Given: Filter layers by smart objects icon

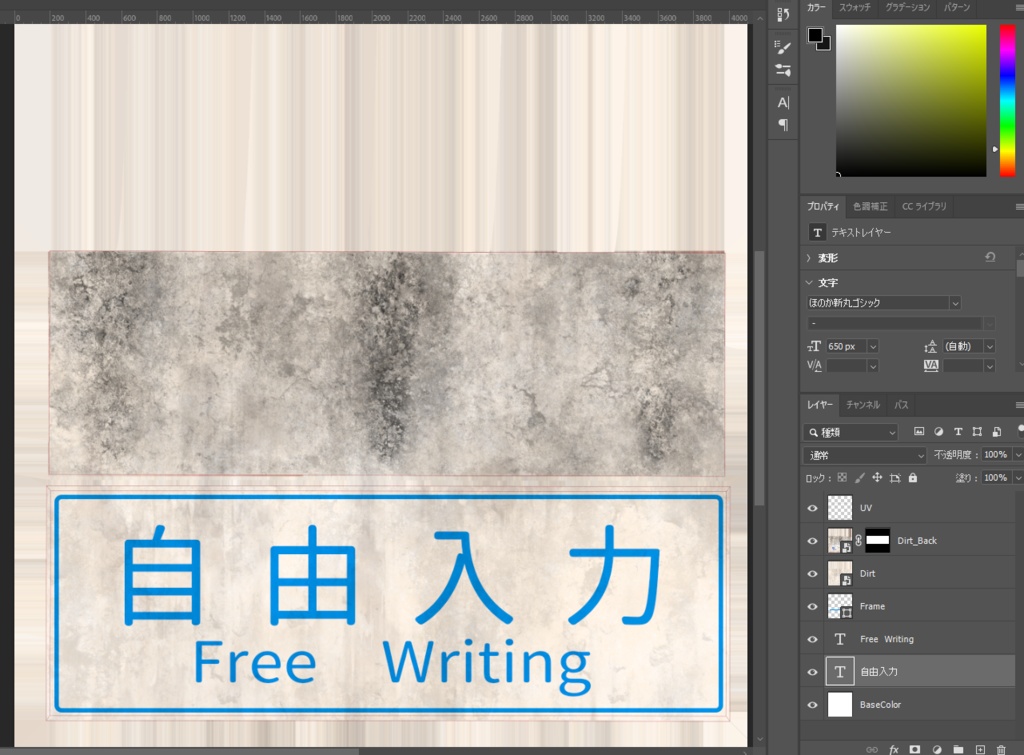Looking at the screenshot, I should 997,432.
